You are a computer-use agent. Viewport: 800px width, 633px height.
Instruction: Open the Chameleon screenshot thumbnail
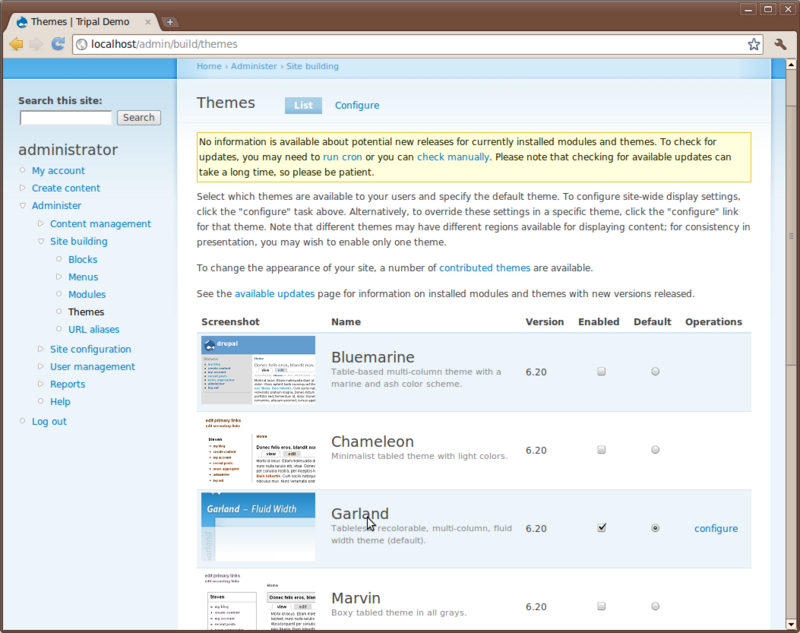258,449
